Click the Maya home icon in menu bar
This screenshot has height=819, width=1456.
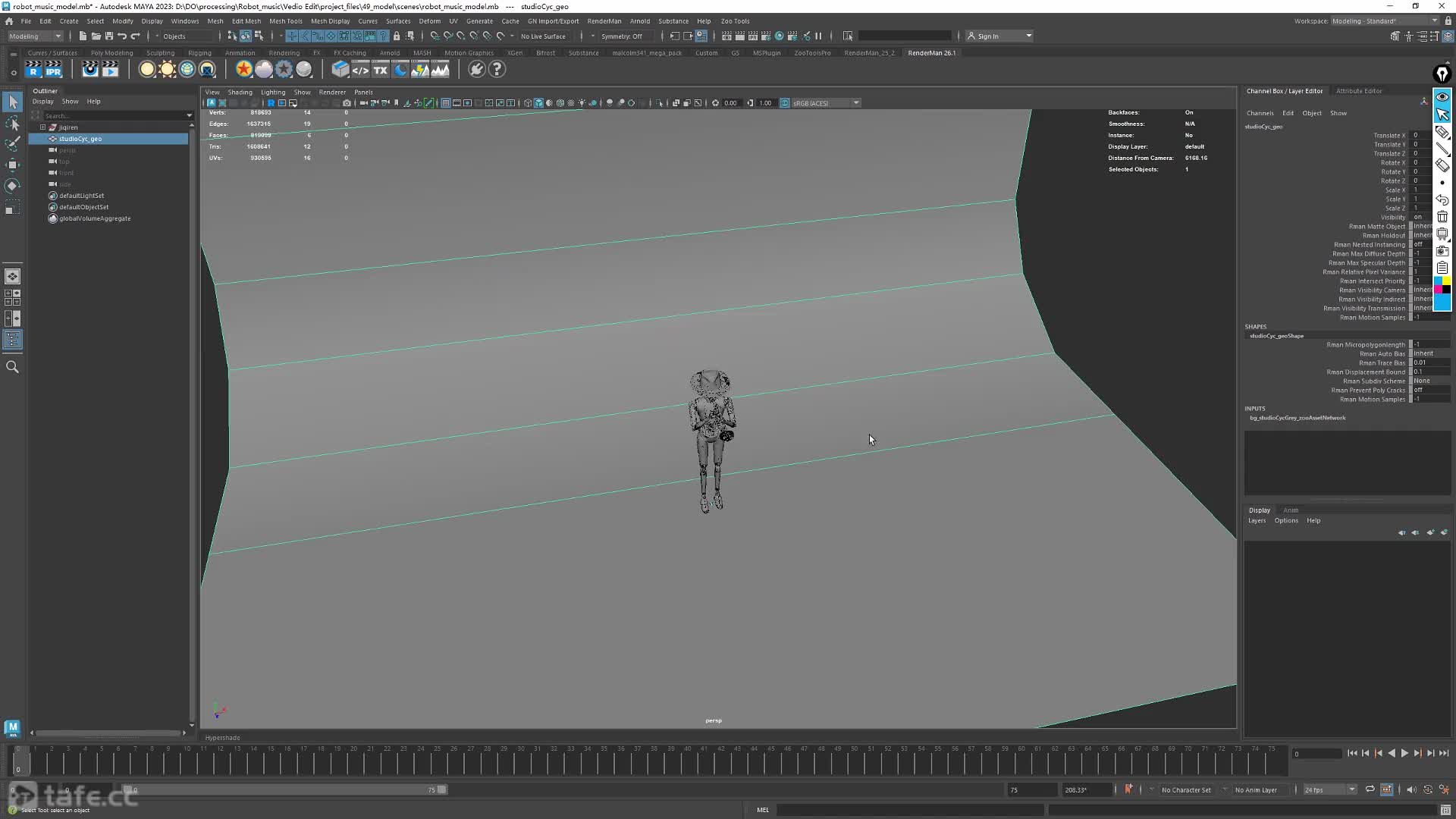click(9, 21)
